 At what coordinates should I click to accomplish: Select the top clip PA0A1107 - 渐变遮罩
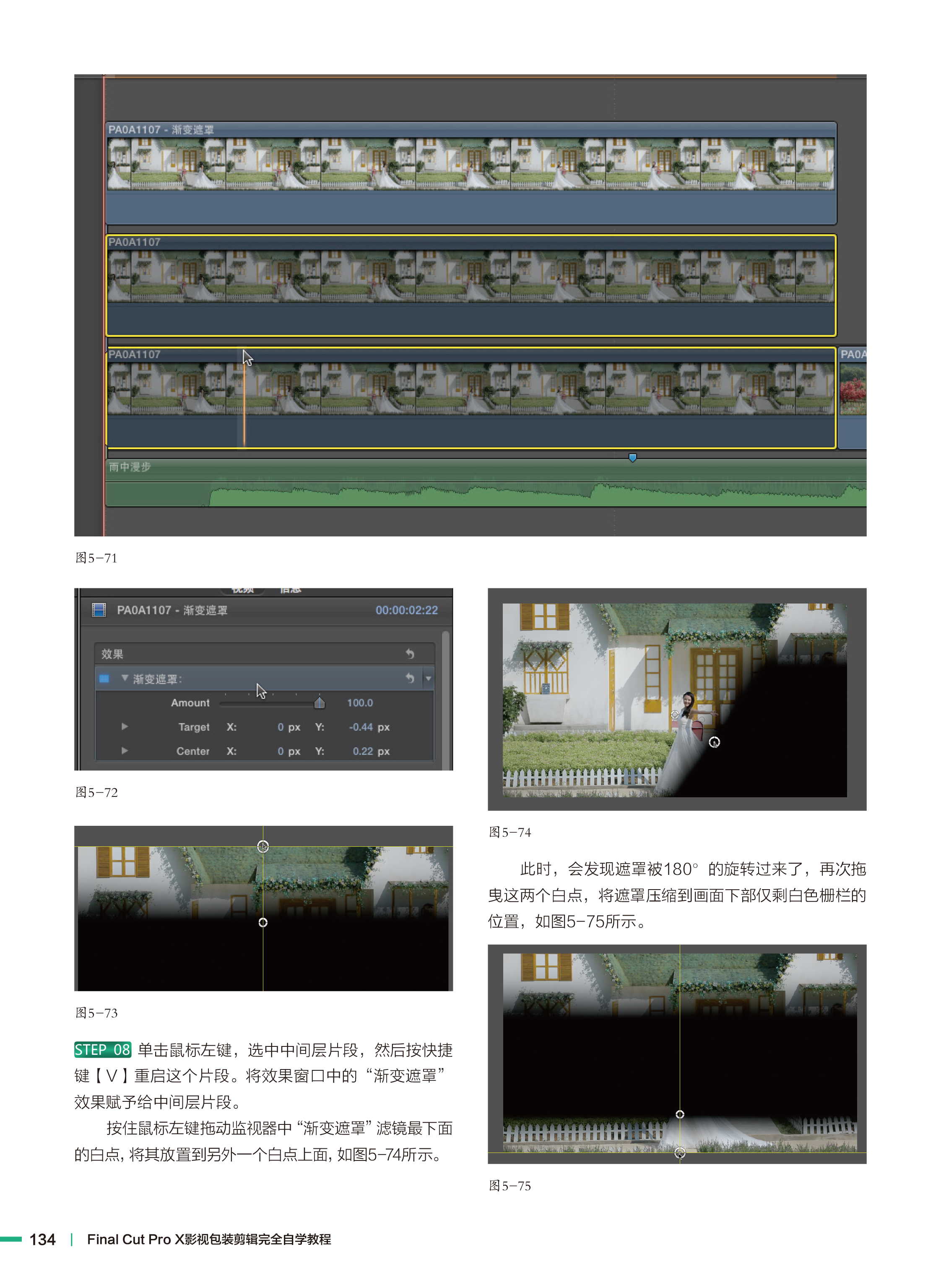click(x=470, y=171)
